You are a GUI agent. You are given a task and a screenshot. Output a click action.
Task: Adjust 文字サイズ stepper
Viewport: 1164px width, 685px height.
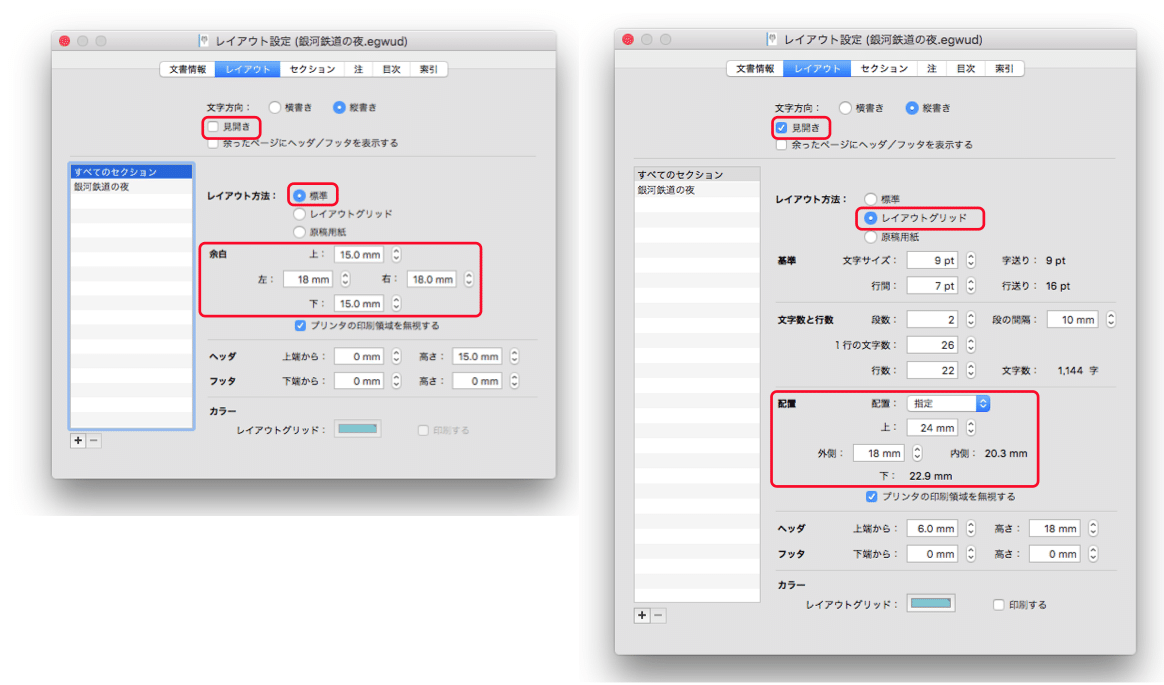971,260
